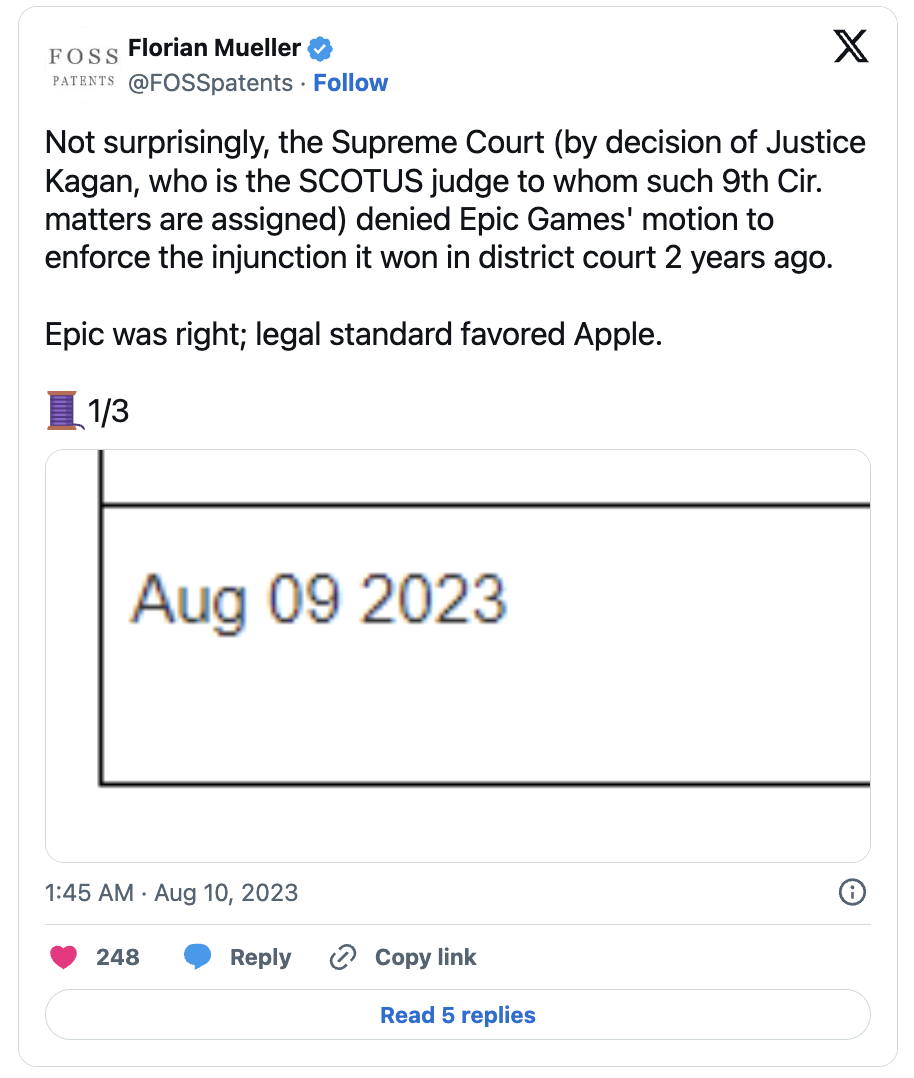Click the X logo in the corner
914x1078 pixels.
(851, 47)
